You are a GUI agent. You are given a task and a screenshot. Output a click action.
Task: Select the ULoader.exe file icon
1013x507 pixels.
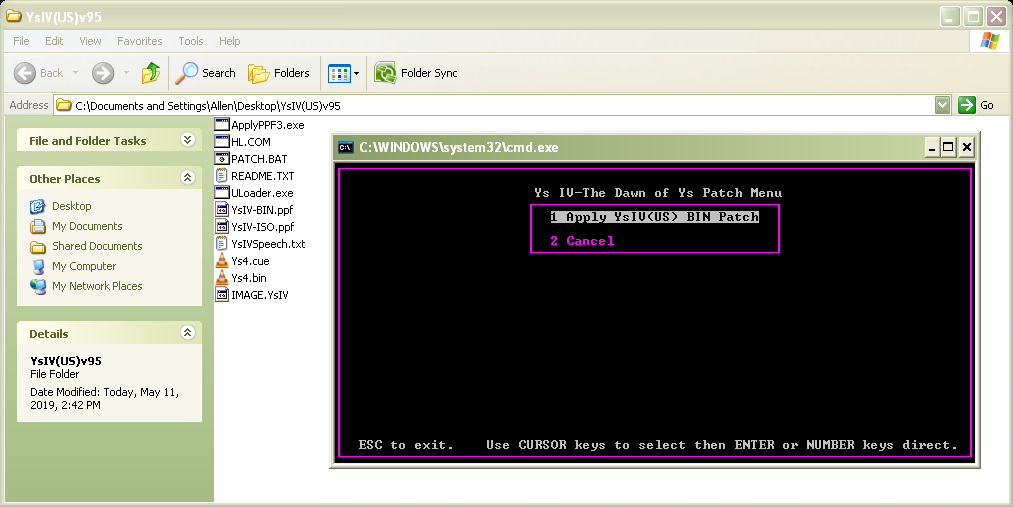point(222,192)
